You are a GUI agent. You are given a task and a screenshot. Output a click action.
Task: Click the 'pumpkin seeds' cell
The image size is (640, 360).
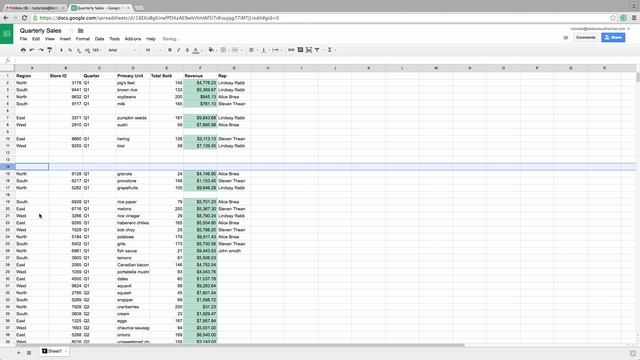pyautogui.click(x=133, y=118)
